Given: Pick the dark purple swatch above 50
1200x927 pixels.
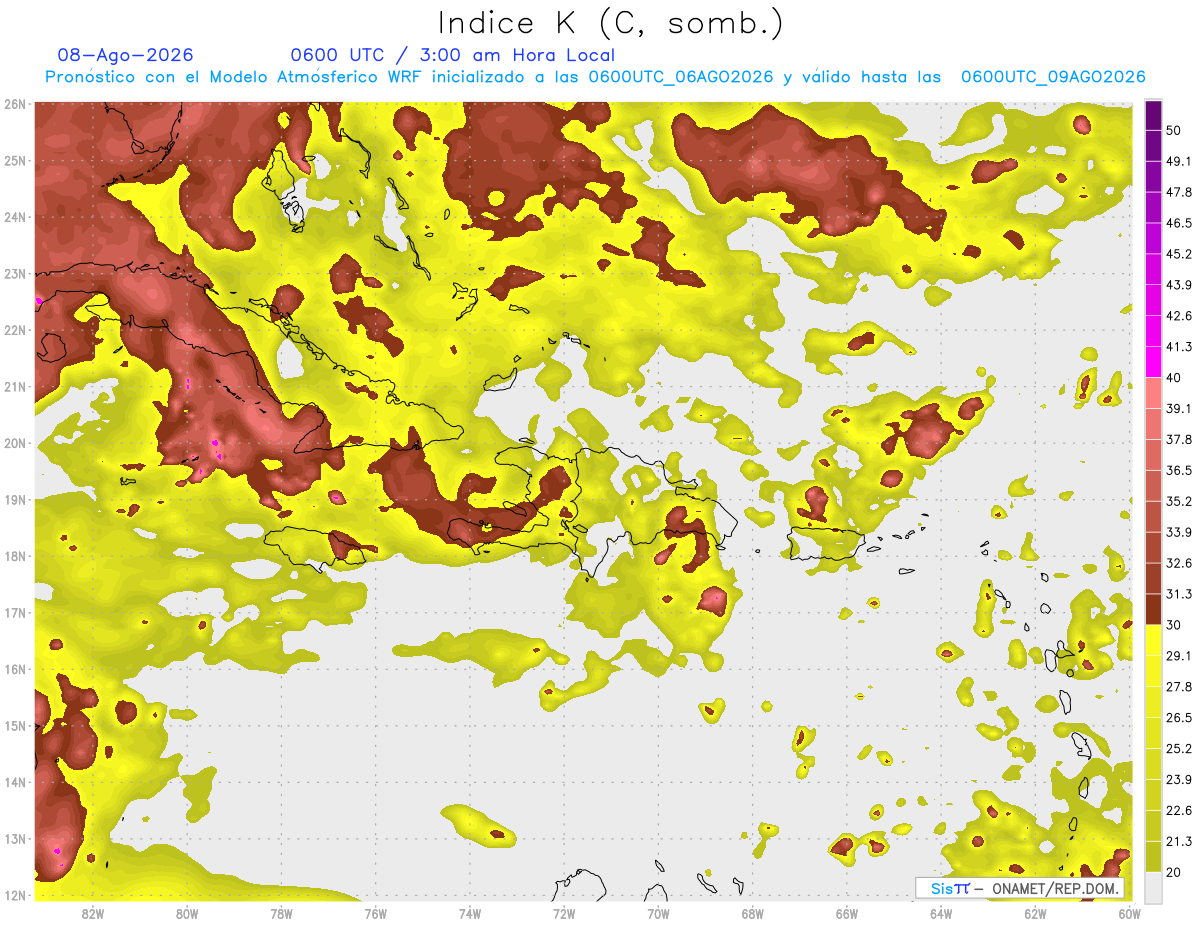Looking at the screenshot, I should click(1153, 115).
